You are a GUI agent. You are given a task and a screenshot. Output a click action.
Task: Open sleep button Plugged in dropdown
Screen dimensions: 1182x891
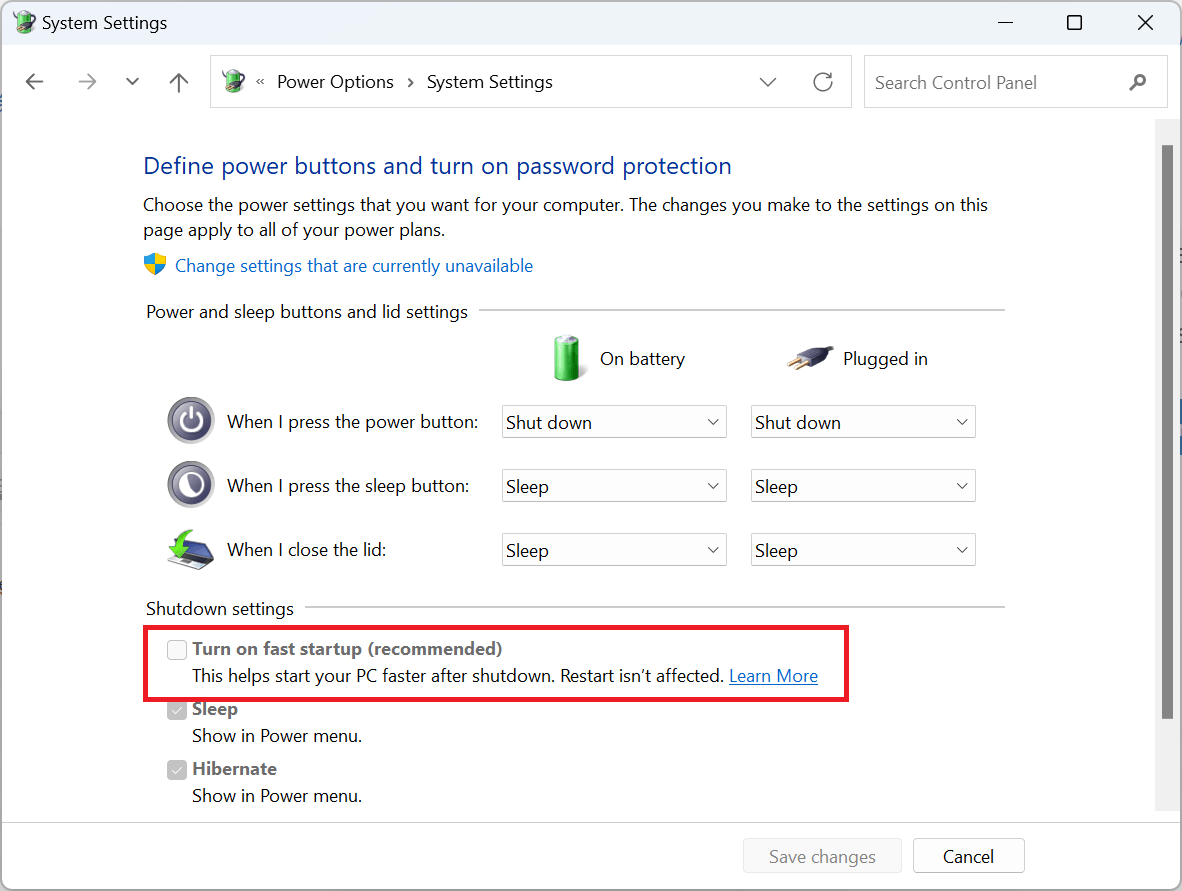[863, 486]
